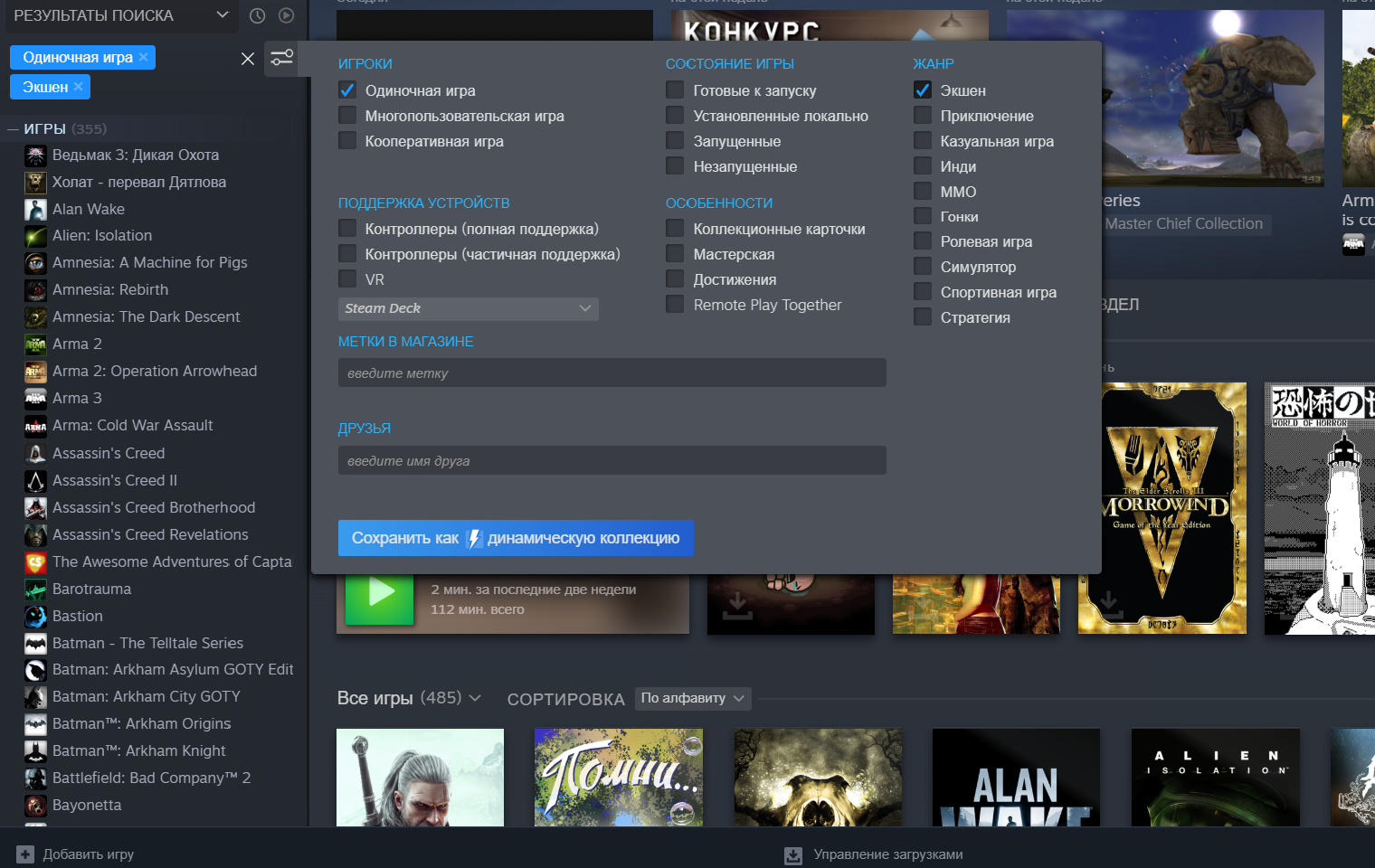Open Управление загрузками
Screen dimensions: 1375x868
click(888, 854)
